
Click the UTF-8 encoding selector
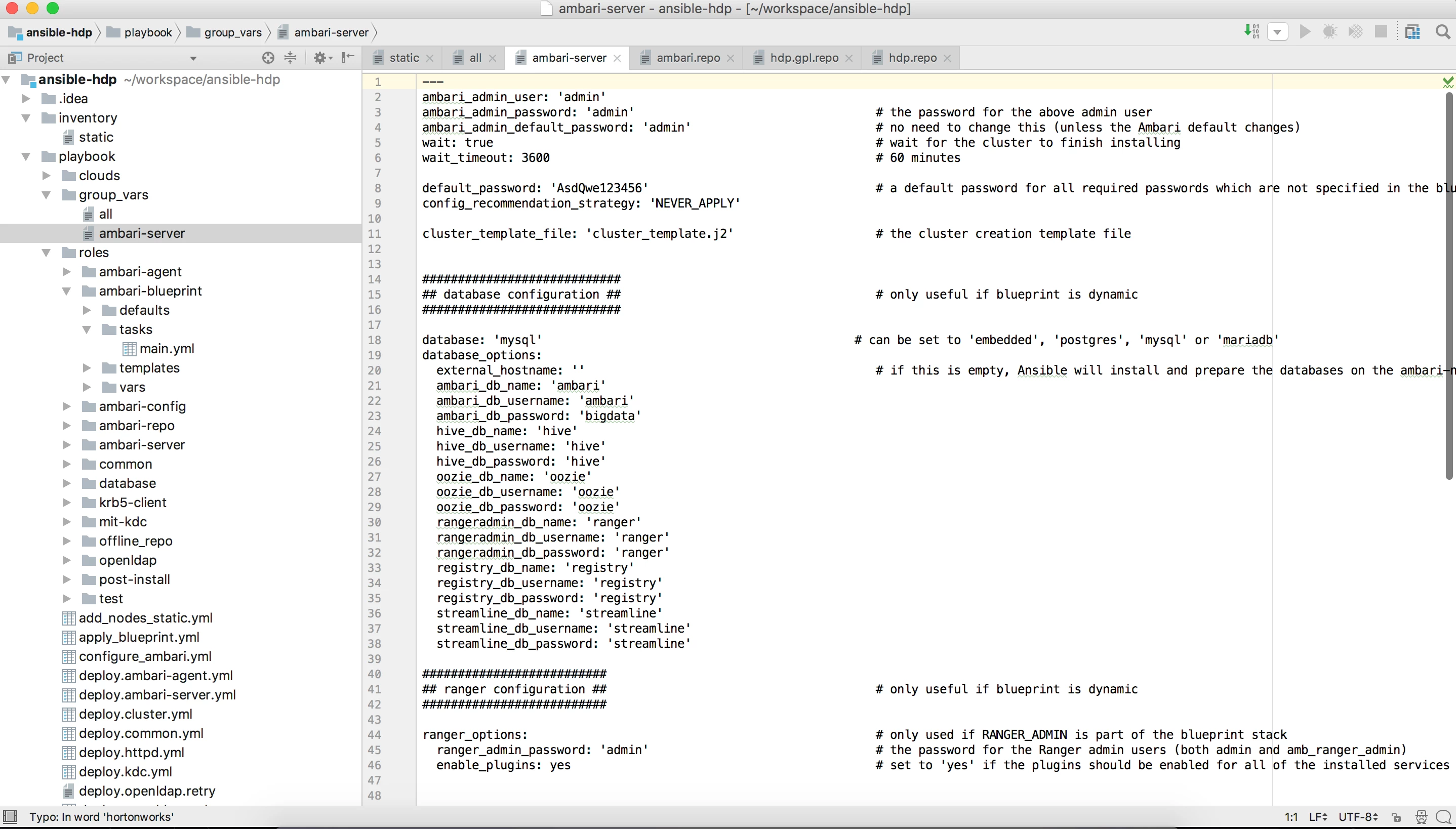pyautogui.click(x=1357, y=817)
